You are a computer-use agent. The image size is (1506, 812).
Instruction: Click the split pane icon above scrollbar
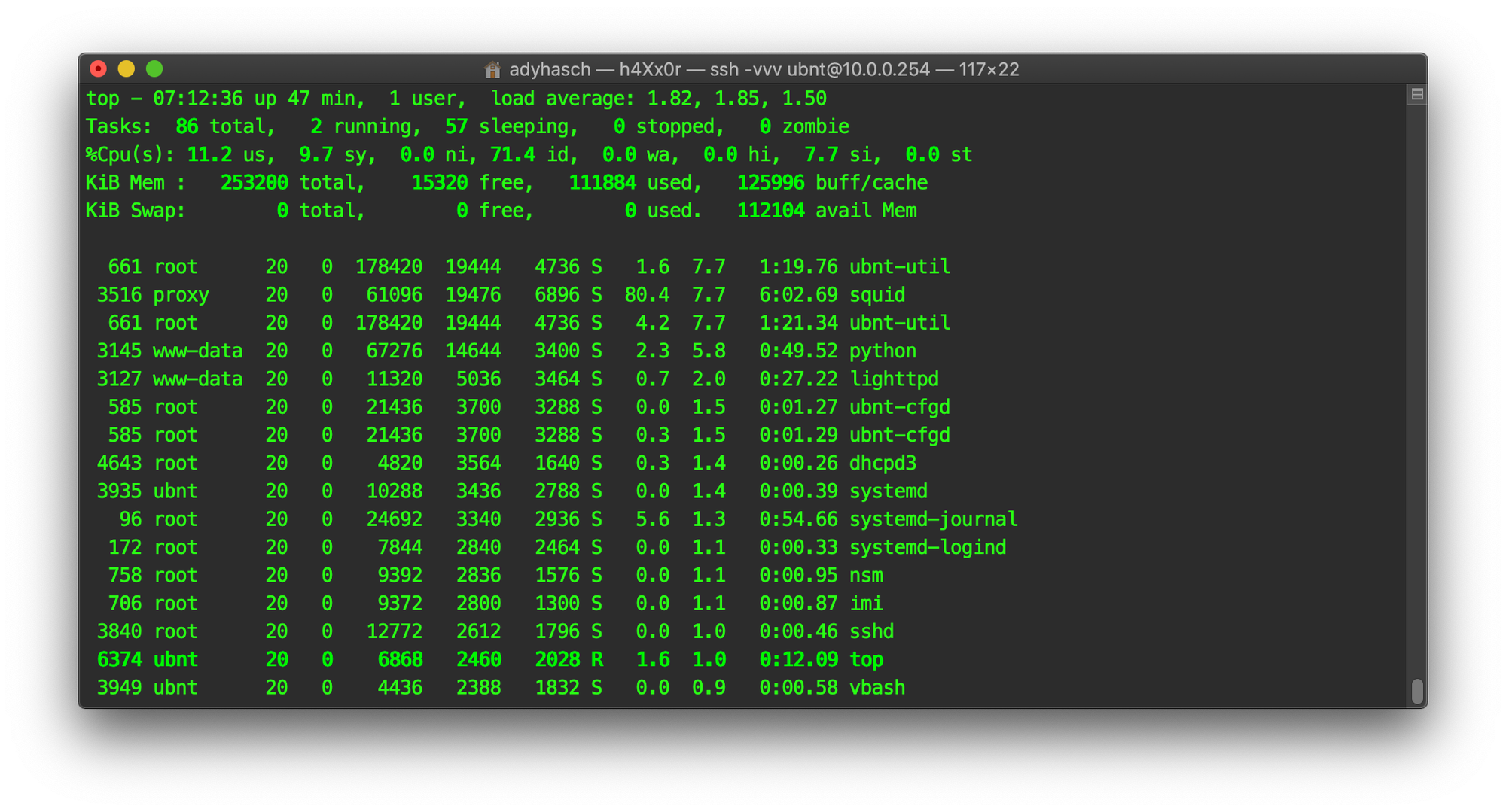coord(1416,95)
